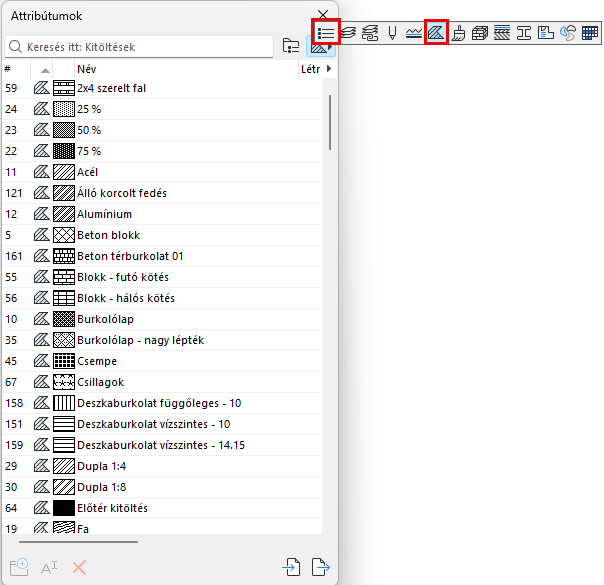Select Deszkaburkolat vízszintes - 10 fill

[162, 424]
